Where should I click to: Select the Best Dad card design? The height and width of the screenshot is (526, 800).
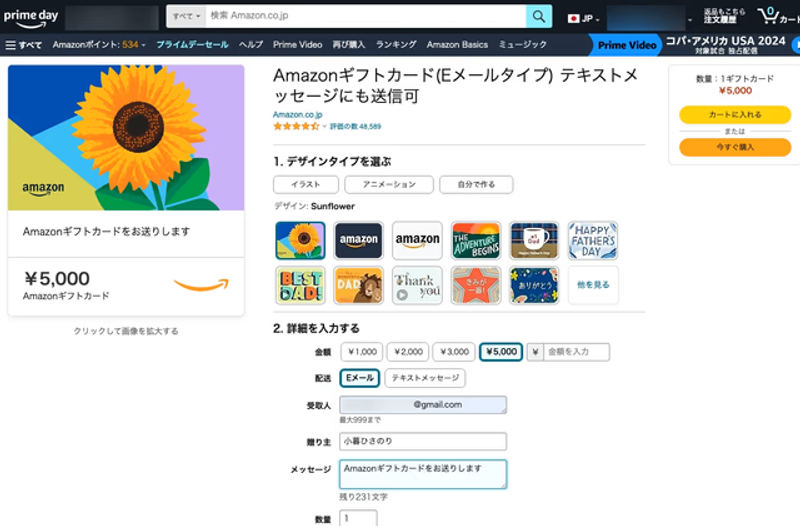300,285
